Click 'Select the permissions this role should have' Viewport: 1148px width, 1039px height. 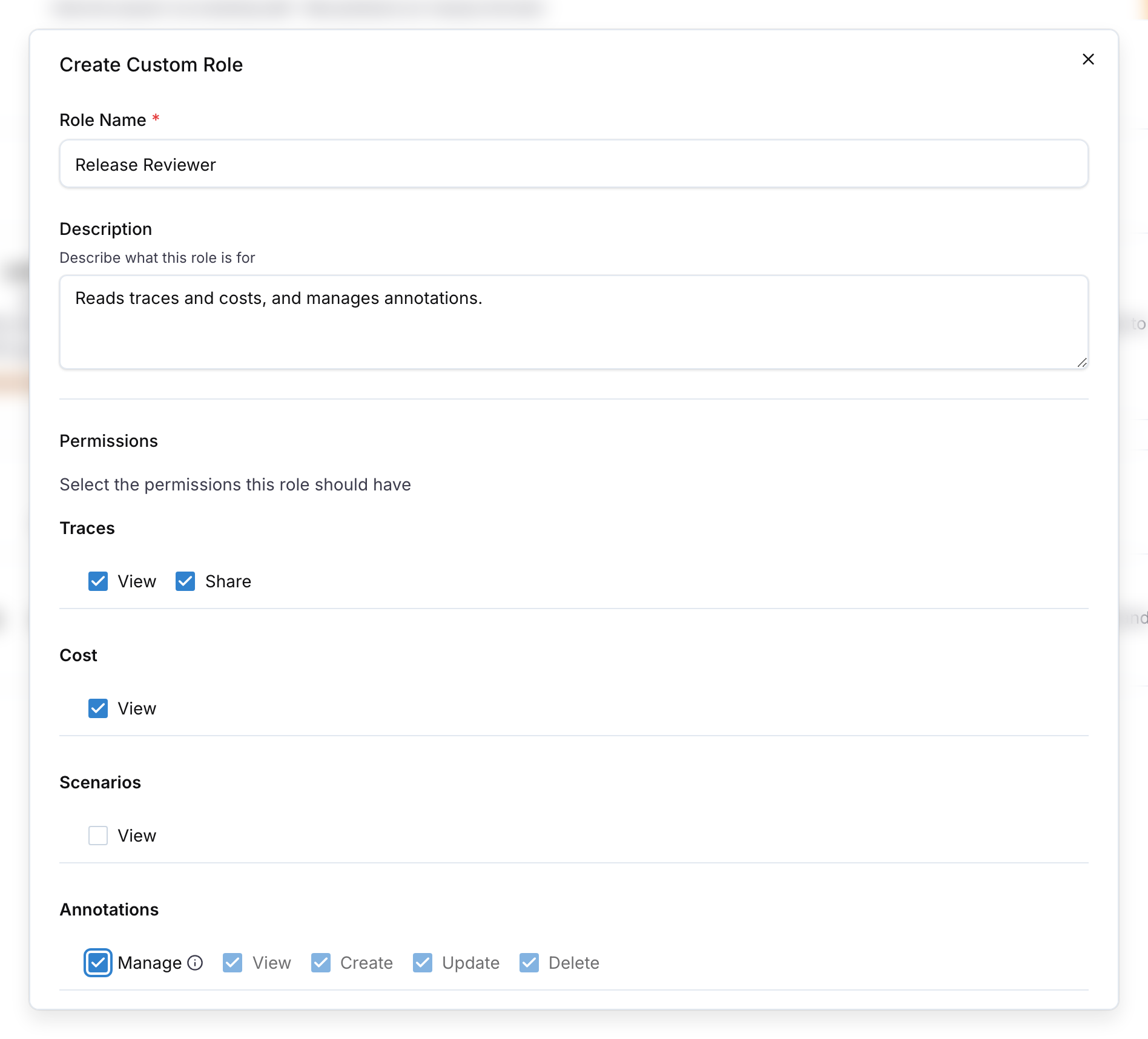(x=235, y=484)
